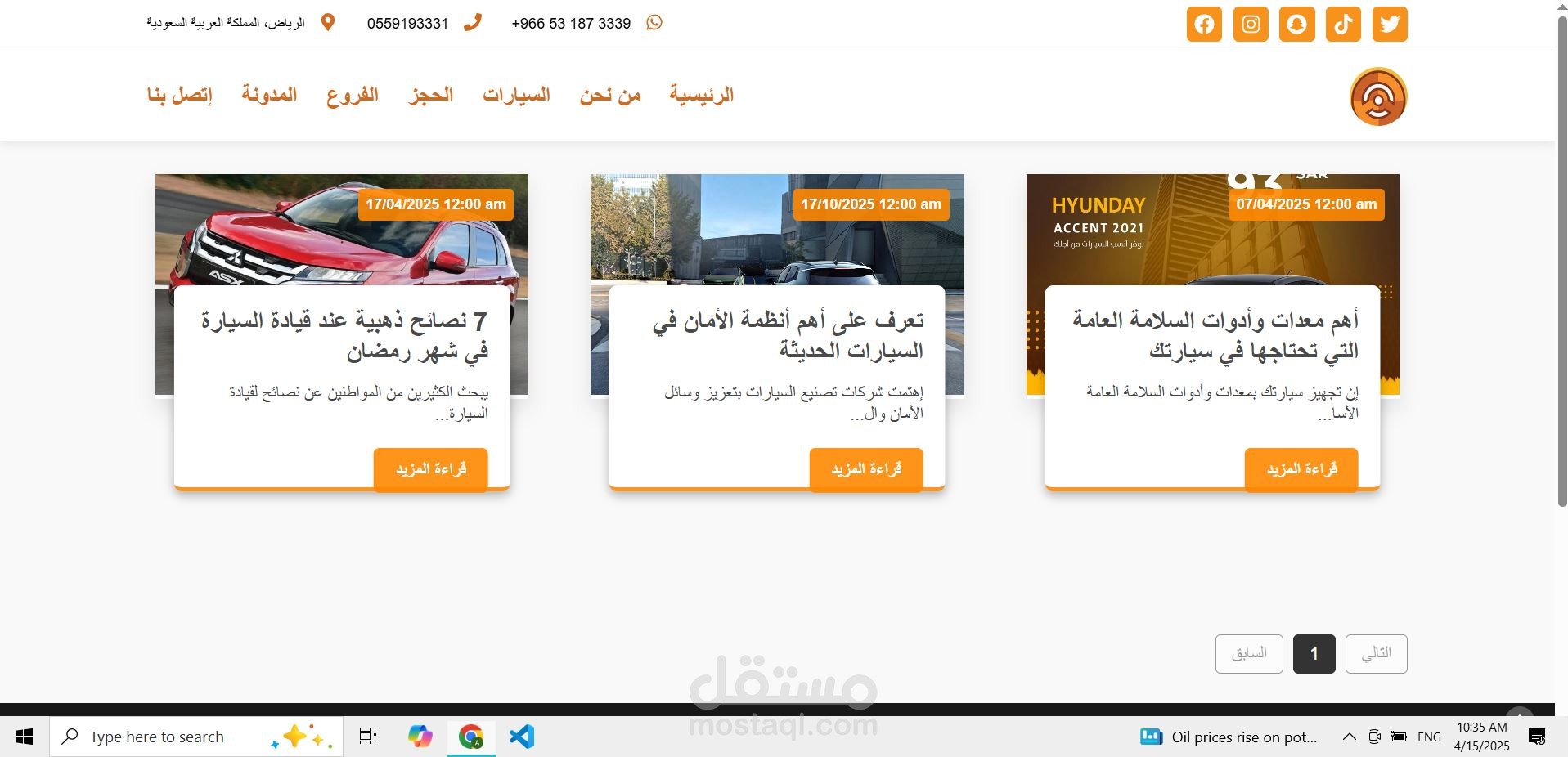The height and width of the screenshot is (757, 1568).
Task: Open the Instagram social icon
Action: click(x=1251, y=24)
